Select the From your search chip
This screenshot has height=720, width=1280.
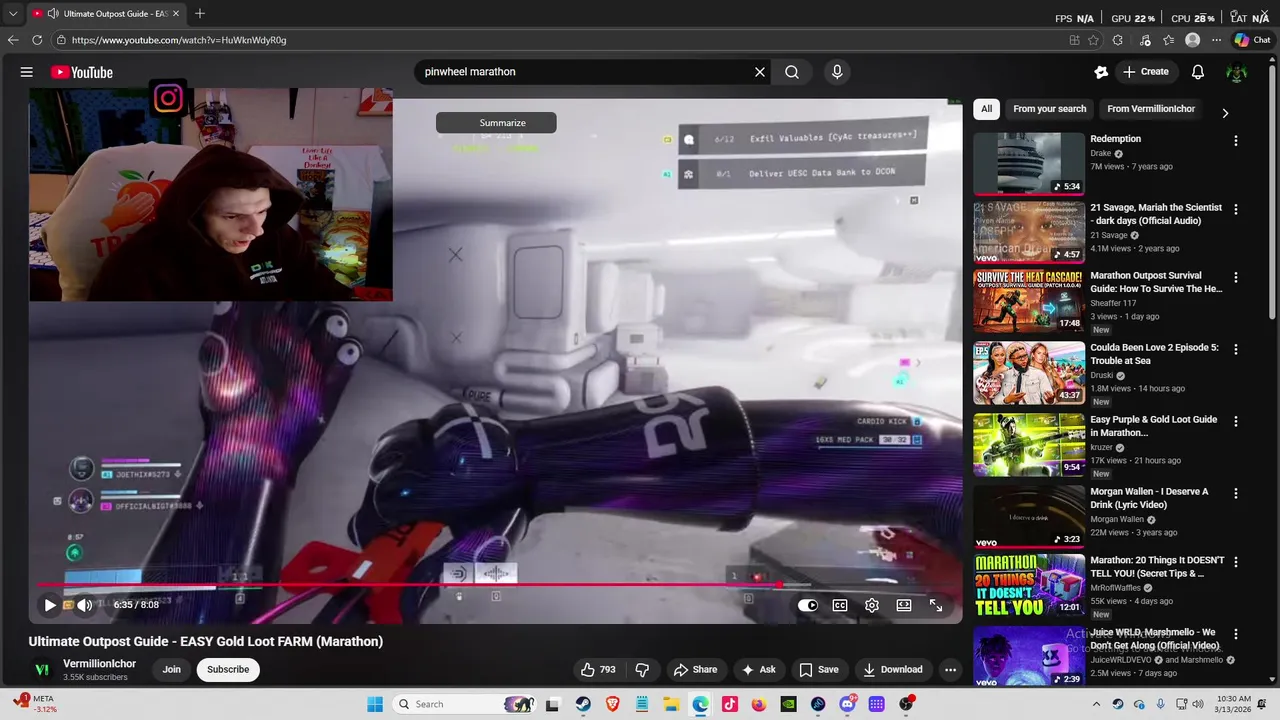click(1049, 109)
